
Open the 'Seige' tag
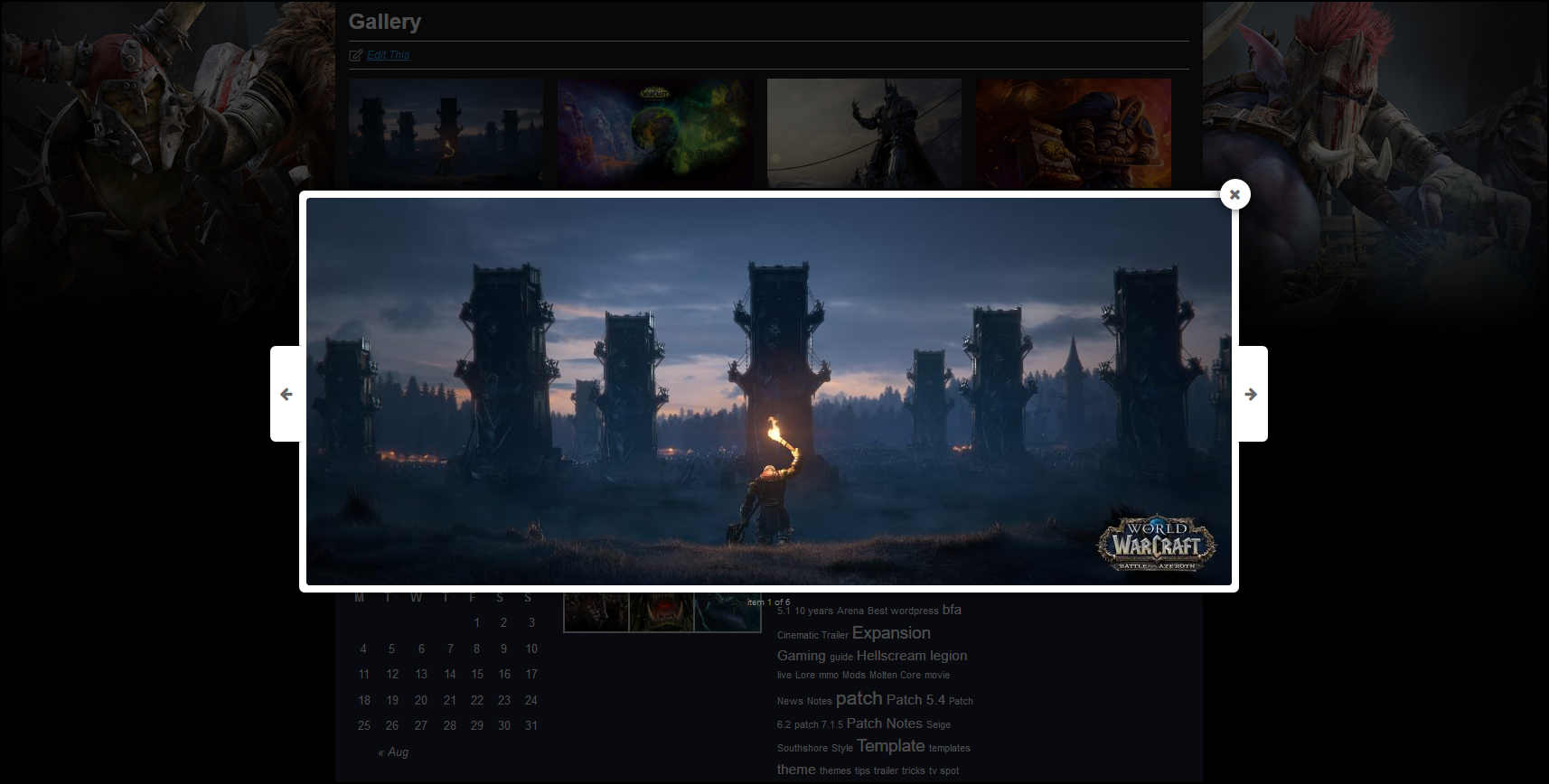tap(938, 724)
